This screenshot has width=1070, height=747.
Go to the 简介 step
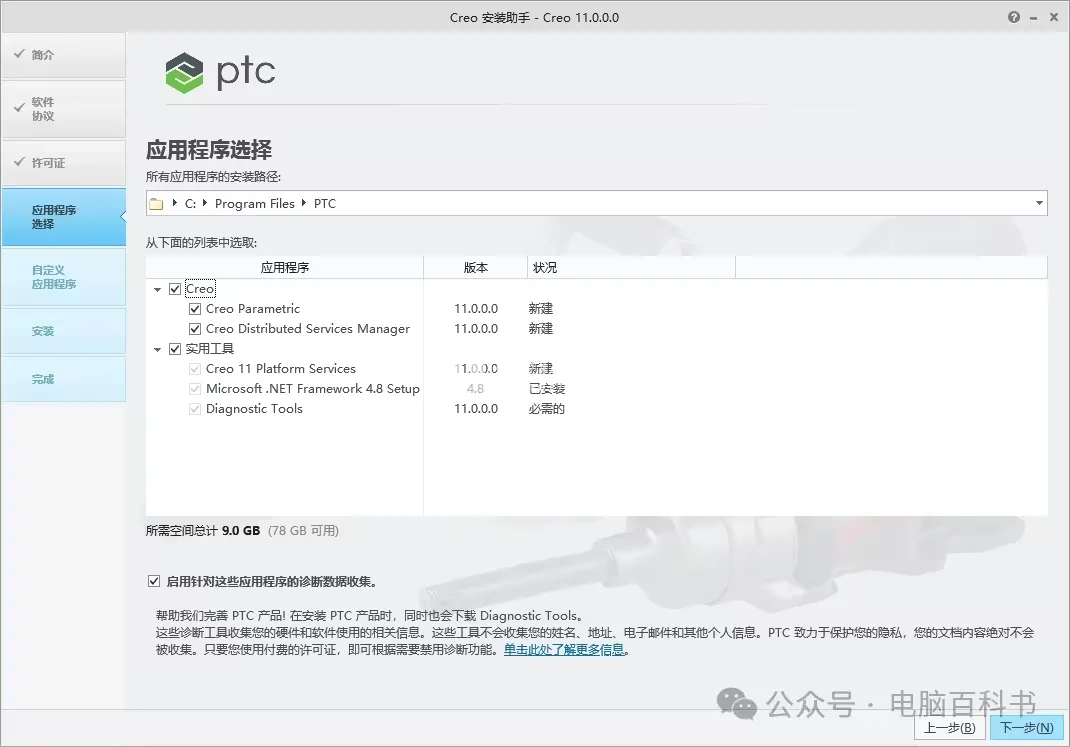63,55
